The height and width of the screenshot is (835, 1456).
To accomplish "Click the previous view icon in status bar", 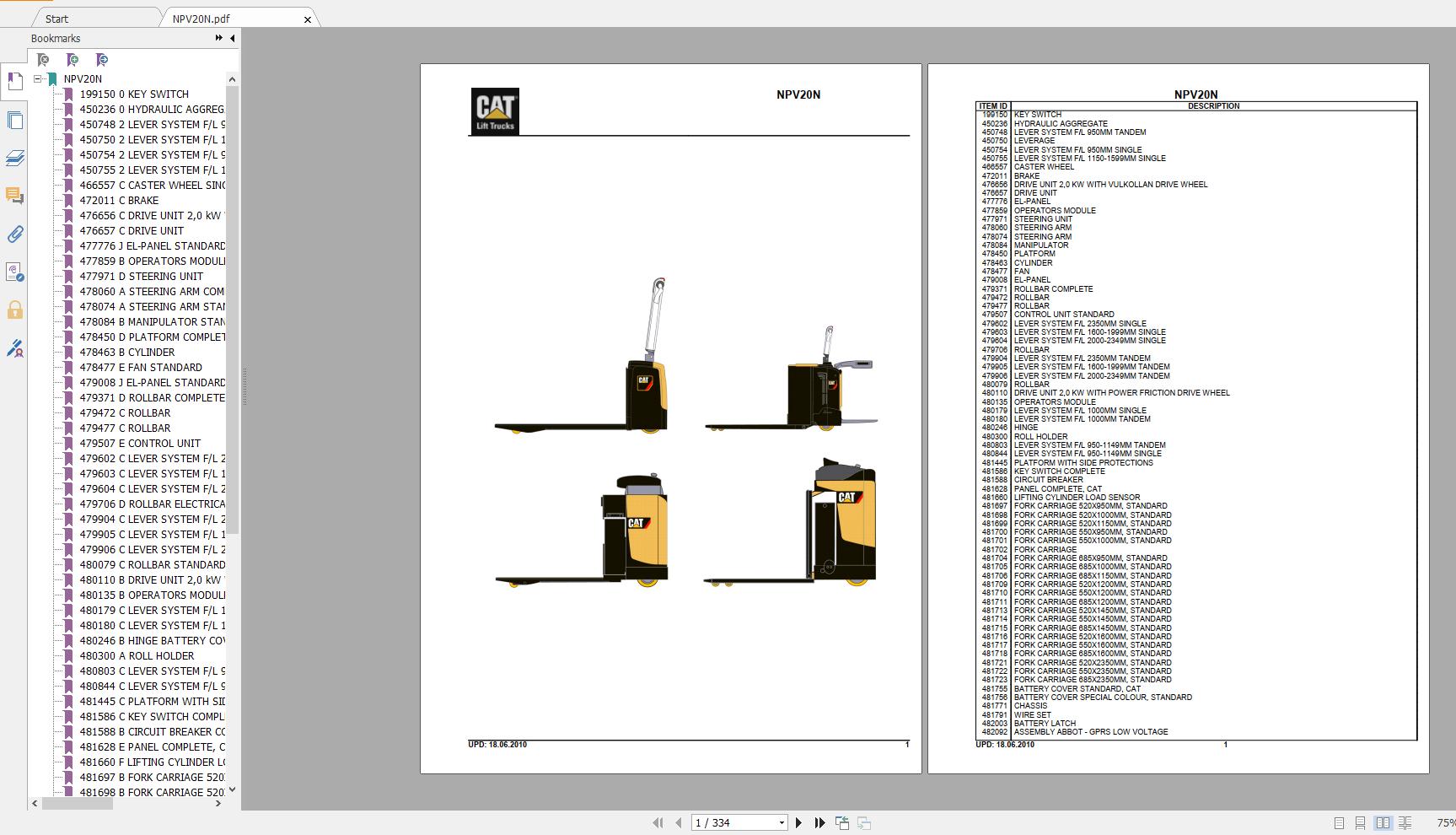I will [842, 822].
